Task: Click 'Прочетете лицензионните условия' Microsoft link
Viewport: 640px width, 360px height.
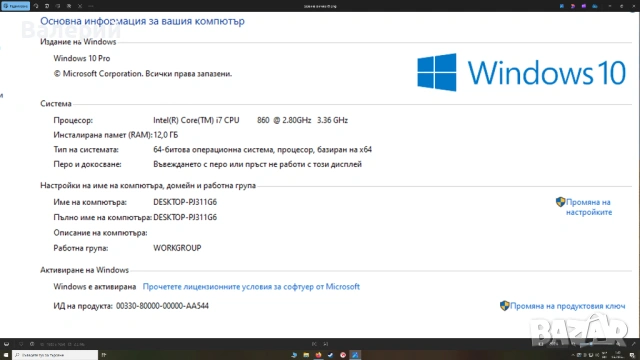Action: click(251, 287)
